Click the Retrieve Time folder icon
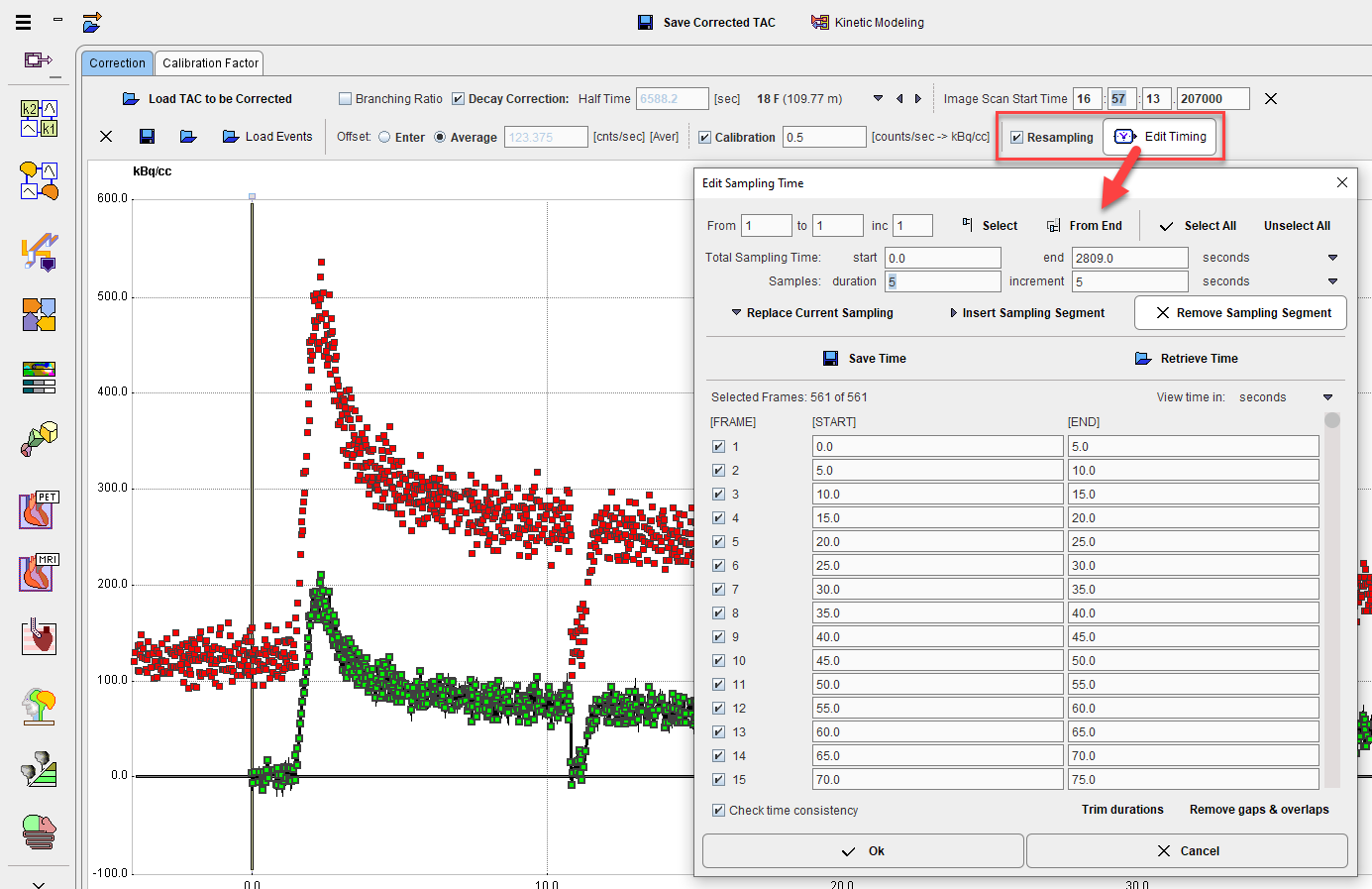 (x=1143, y=359)
